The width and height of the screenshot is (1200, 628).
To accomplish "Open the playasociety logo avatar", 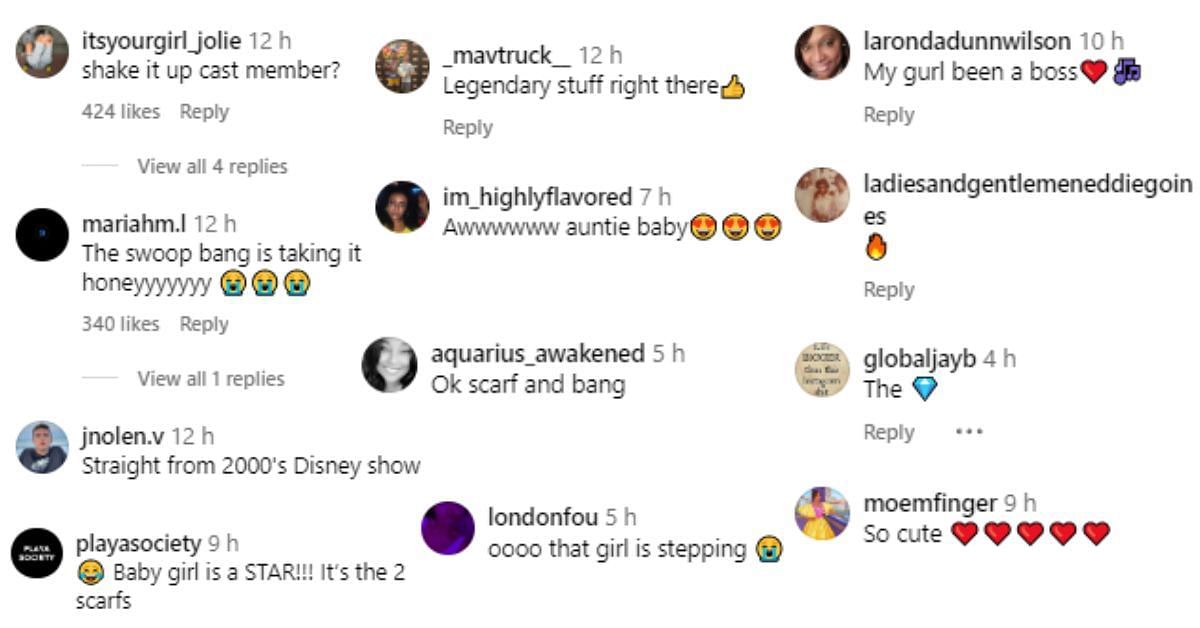I will click(37, 552).
